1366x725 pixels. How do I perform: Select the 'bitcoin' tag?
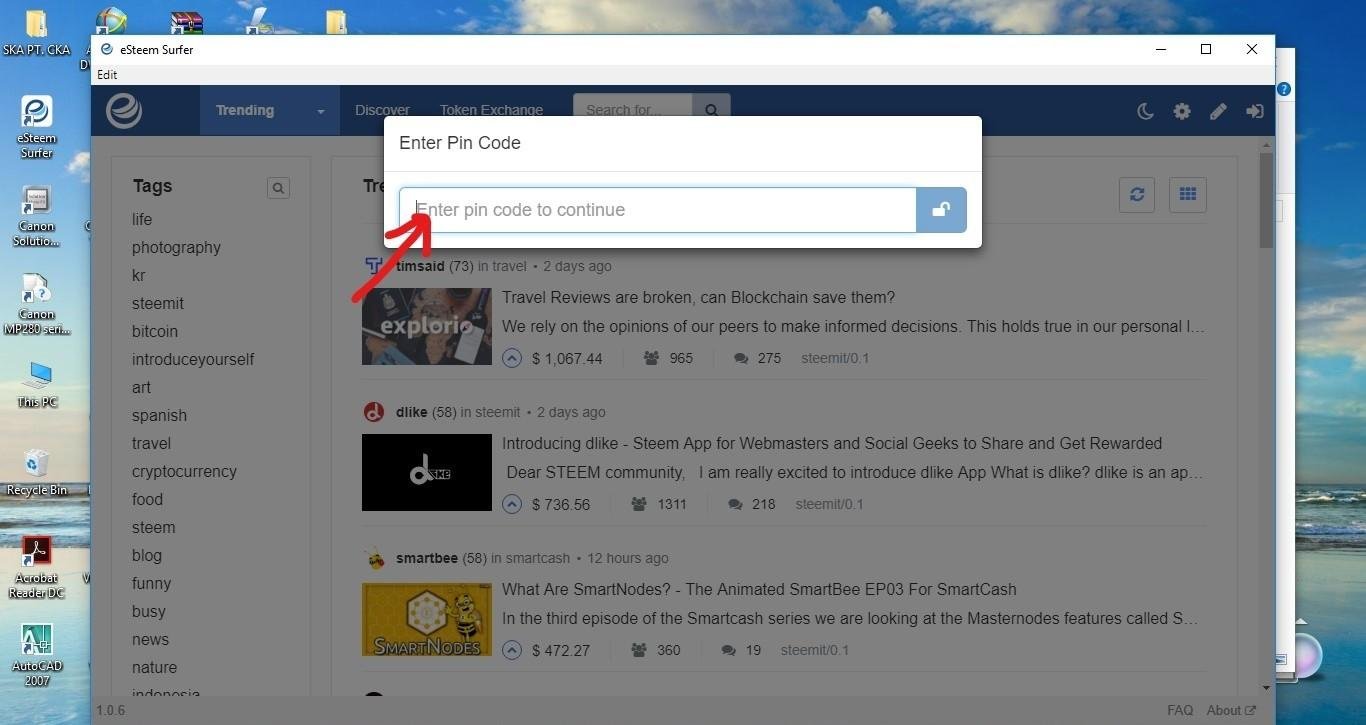pyautogui.click(x=155, y=331)
